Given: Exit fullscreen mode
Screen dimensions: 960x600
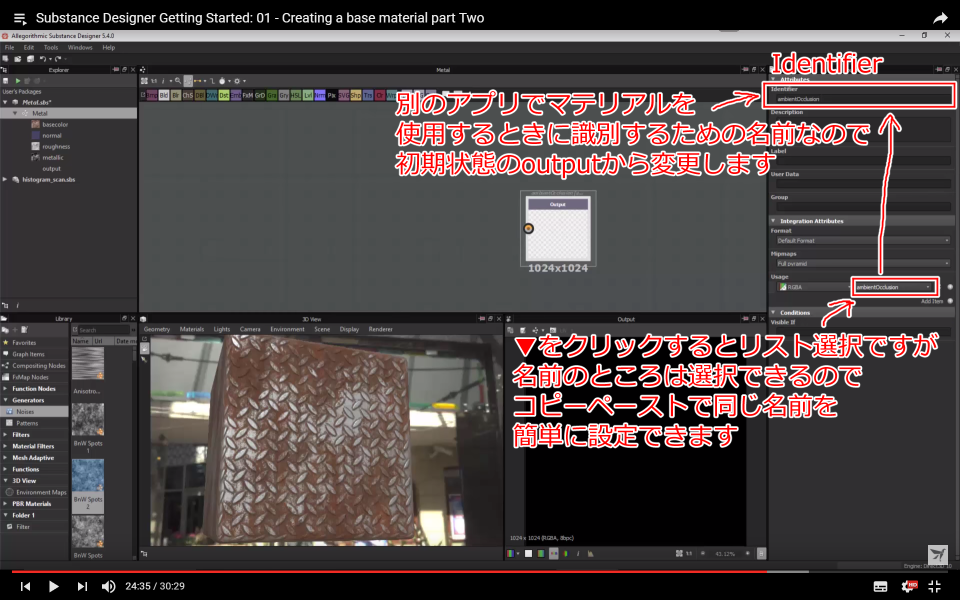Looking at the screenshot, I should point(934,587).
